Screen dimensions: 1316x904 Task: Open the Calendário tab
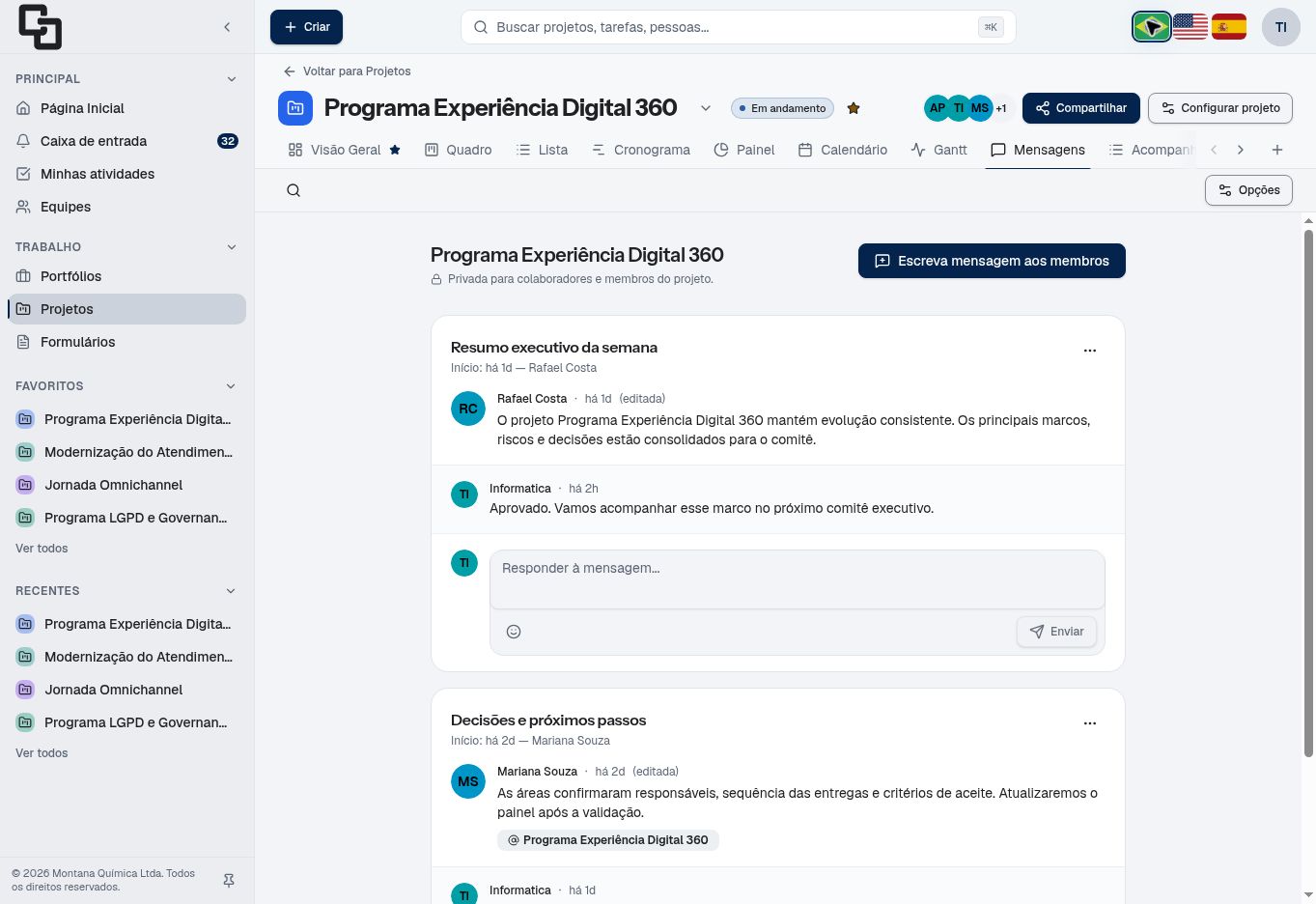click(843, 150)
